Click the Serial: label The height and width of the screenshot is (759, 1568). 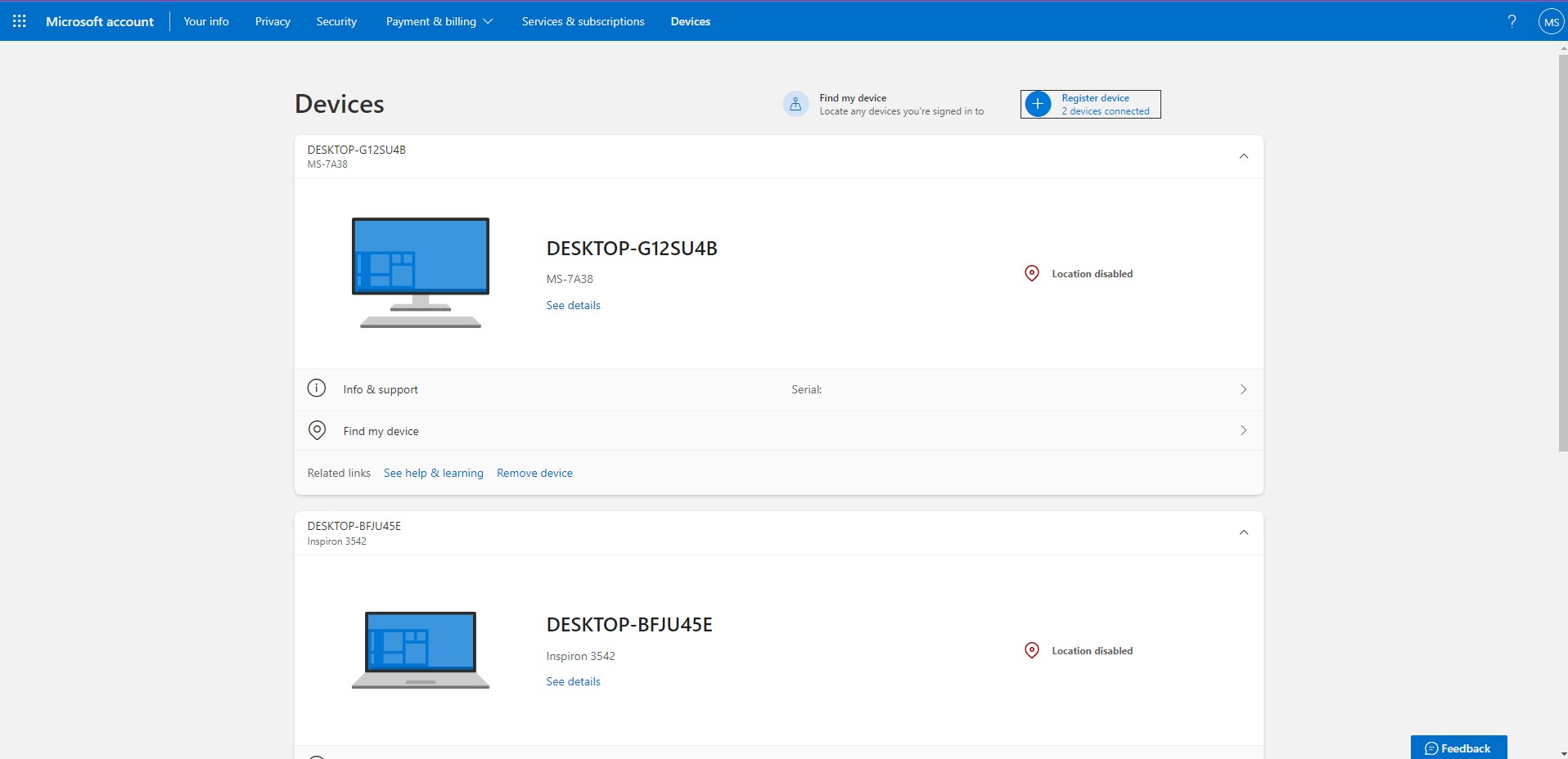click(806, 389)
